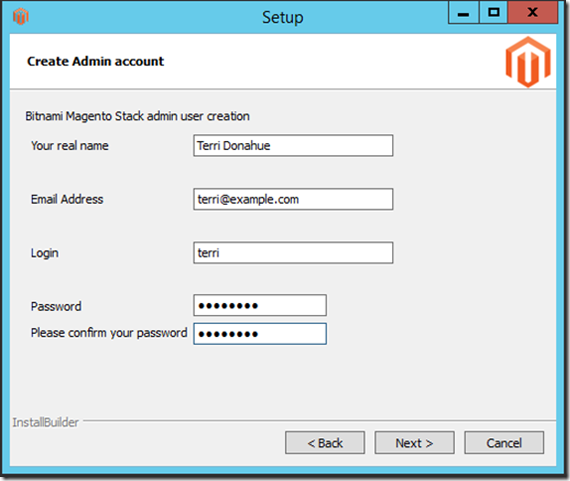Click the Bitnami Magento Stack description text
The image size is (570, 481).
click(137, 116)
